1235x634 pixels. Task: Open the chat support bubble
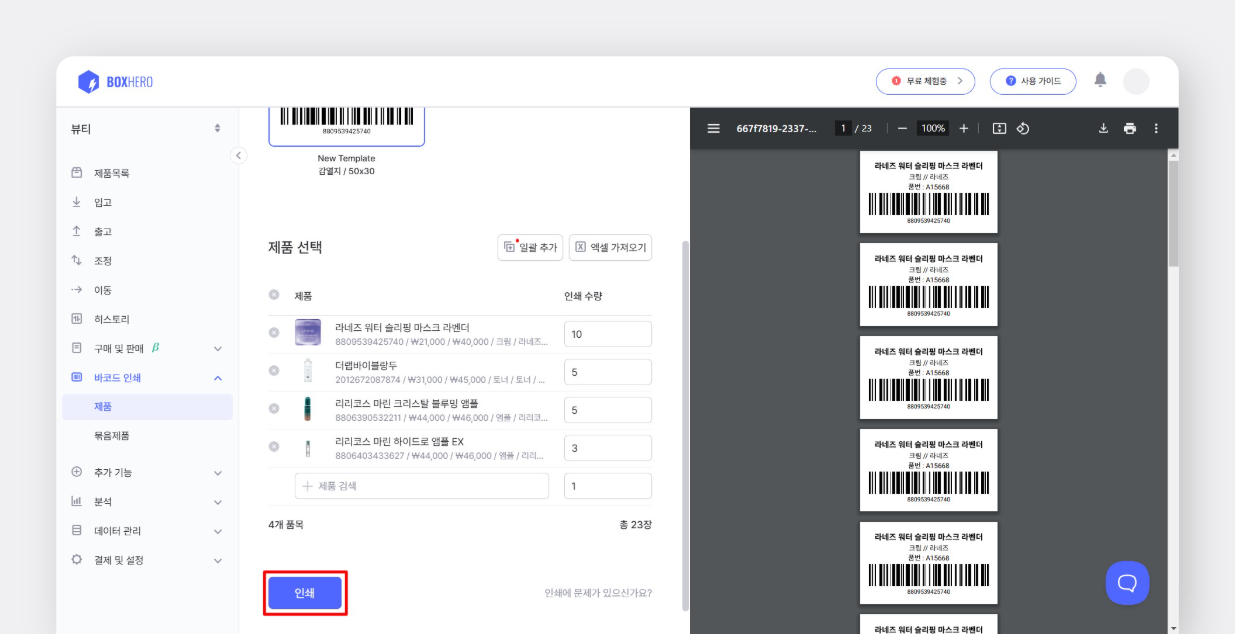(1127, 582)
